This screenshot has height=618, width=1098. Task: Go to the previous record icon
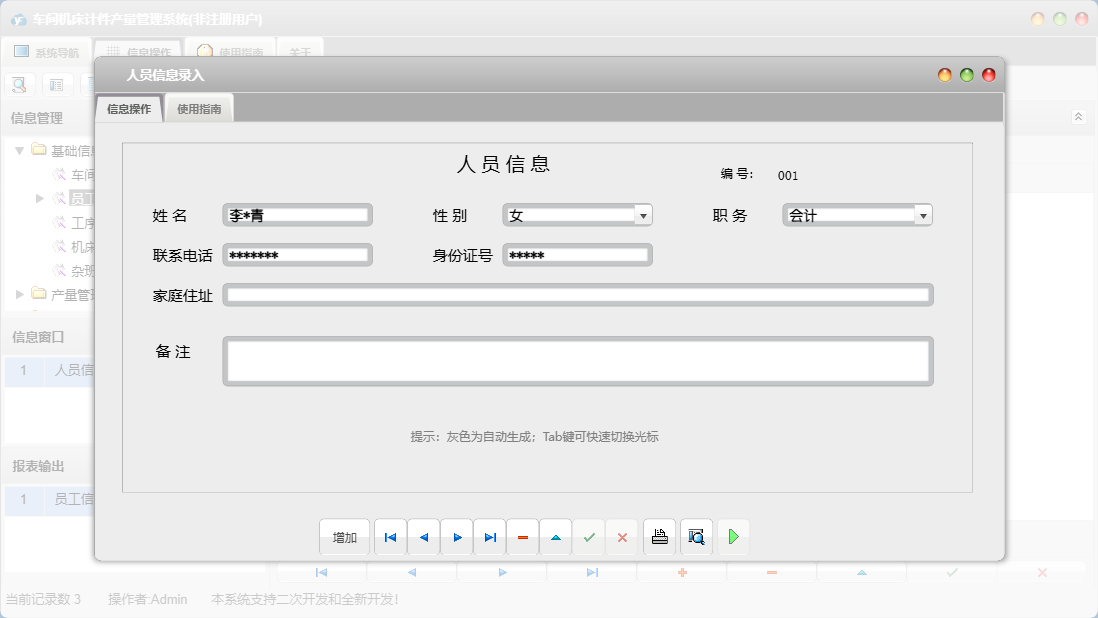(423, 537)
